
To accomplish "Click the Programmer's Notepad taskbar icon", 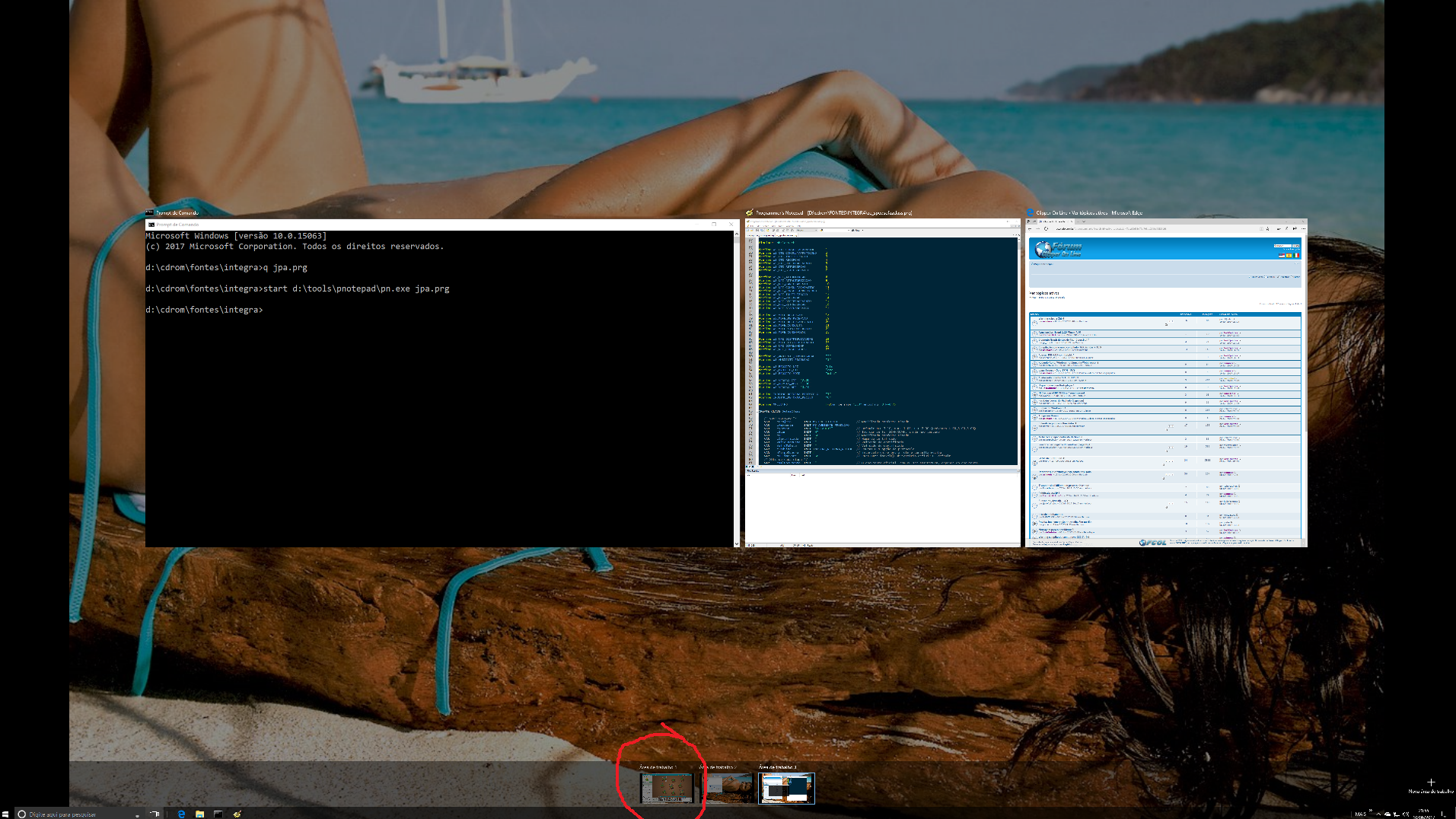I will click(x=237, y=814).
